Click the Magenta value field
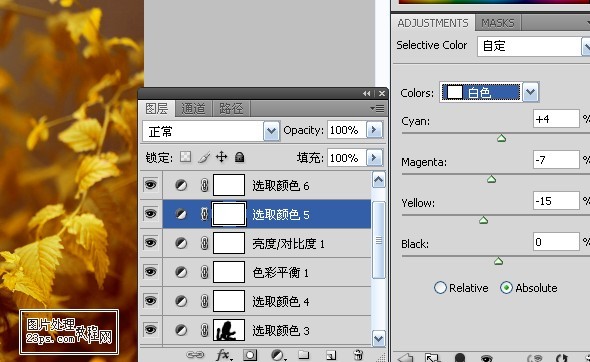590x362 pixels. 556,160
